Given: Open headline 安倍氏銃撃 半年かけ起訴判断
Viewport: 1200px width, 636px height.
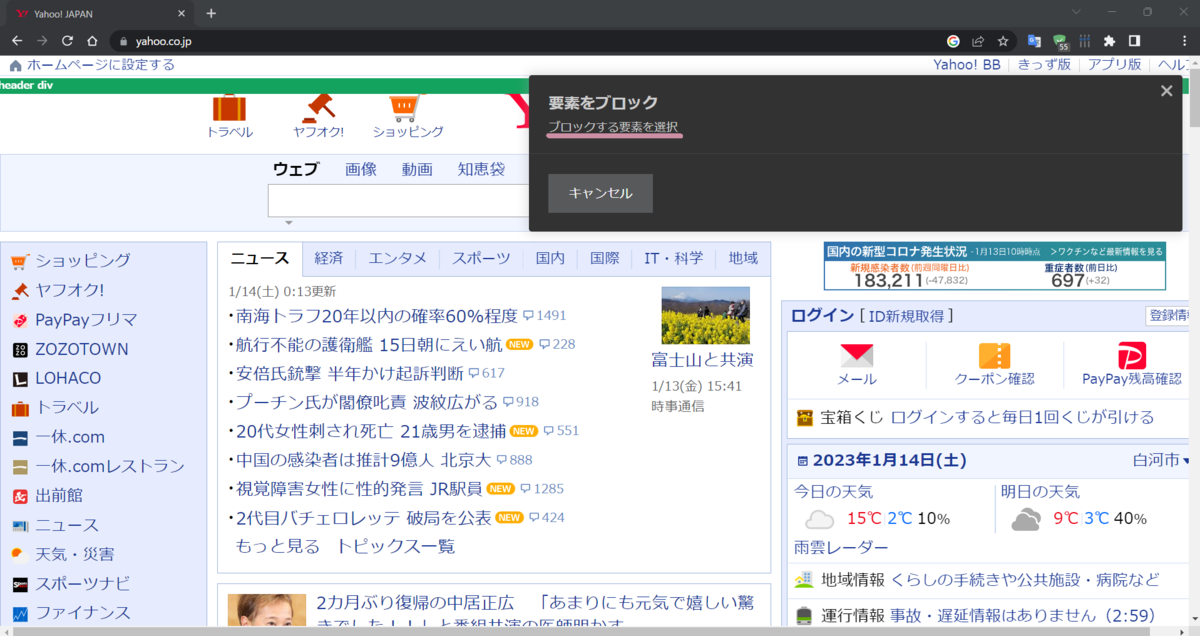Looking at the screenshot, I should point(349,373).
